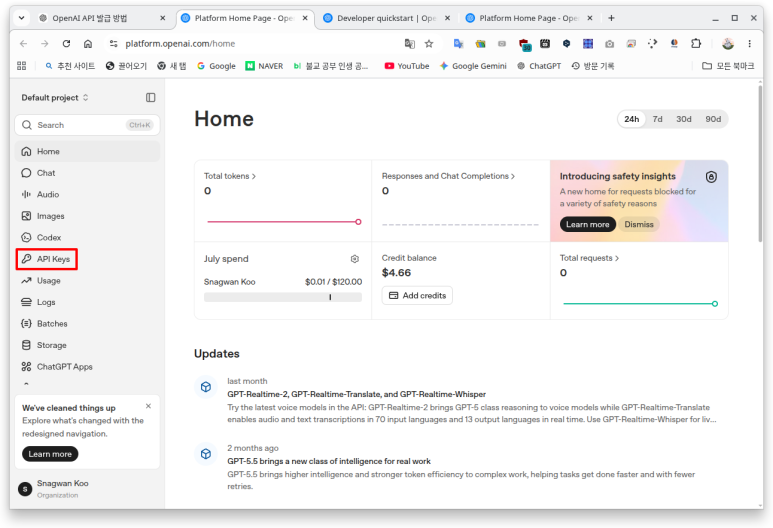Collapse the sidebar with panel toggle icon
Viewport: 773px width, 528px height.
[150, 98]
